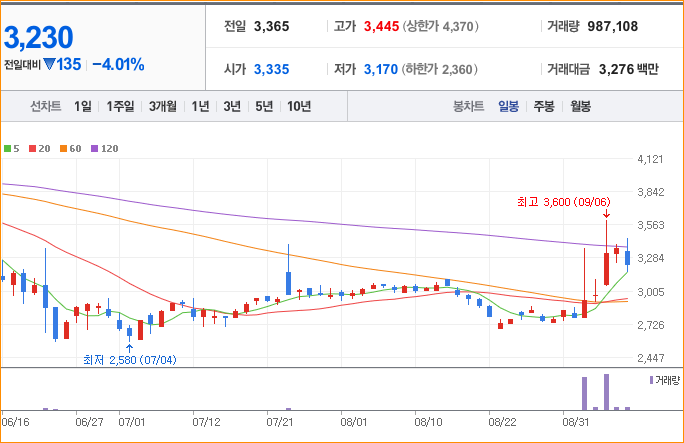Click the -4.01% change percentage

[x=118, y=65]
